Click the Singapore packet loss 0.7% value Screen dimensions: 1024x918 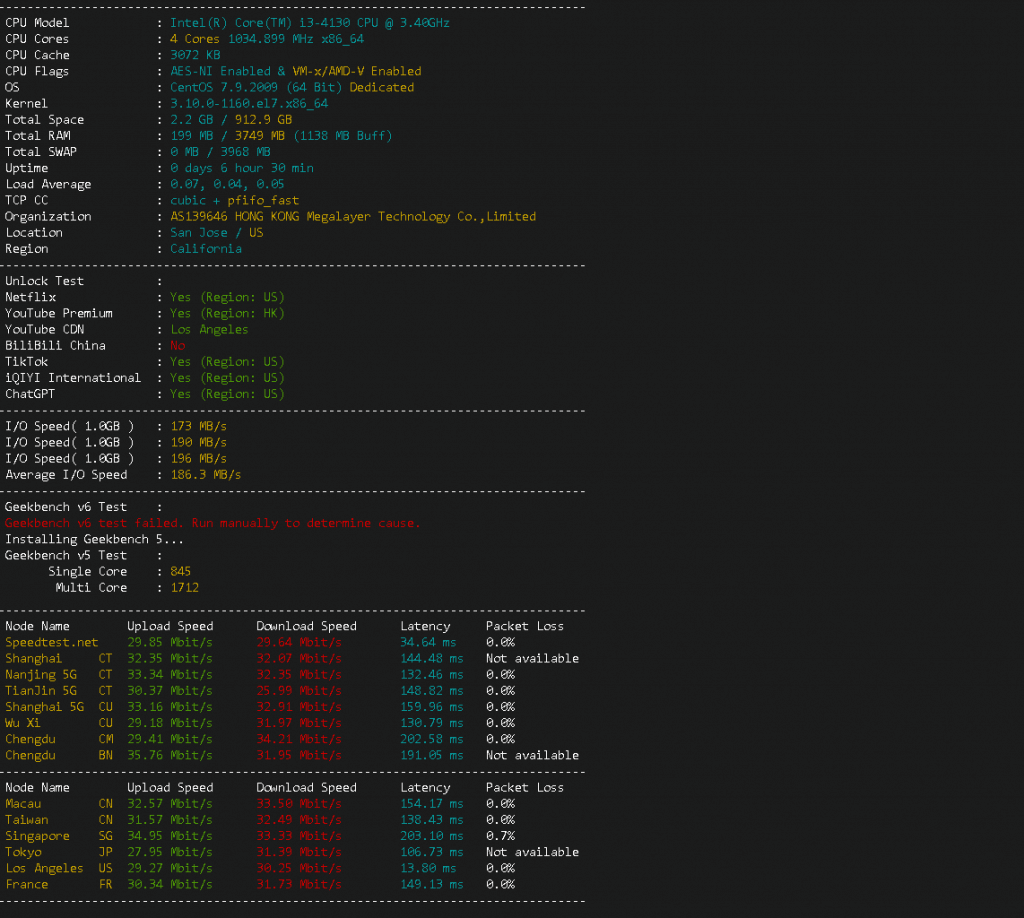pos(500,836)
